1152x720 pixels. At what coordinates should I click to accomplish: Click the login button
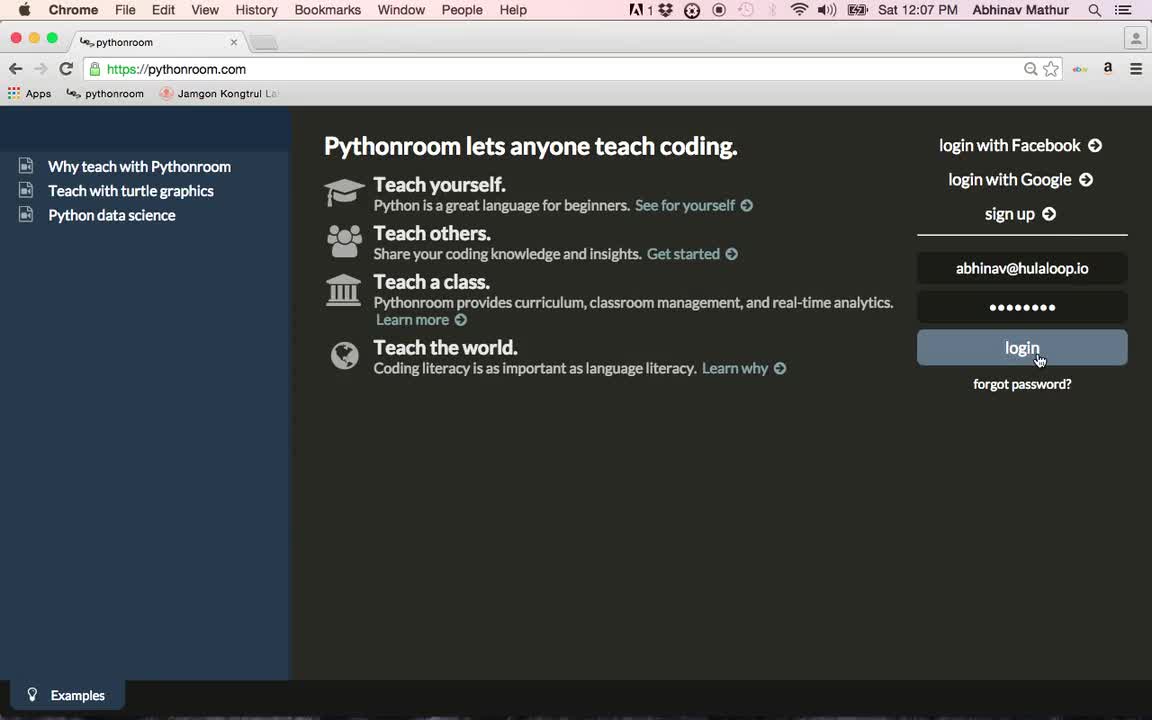[x=1022, y=348]
